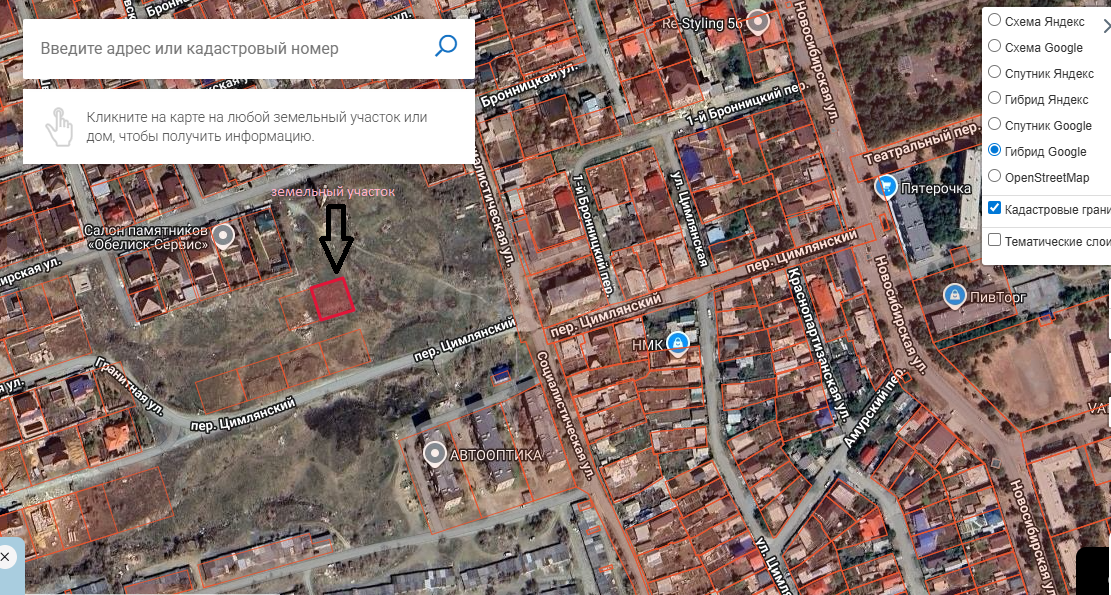Image resolution: width=1111 pixels, height=595 pixels.
Task: Click the red highlighted land parcel
Action: (332, 299)
